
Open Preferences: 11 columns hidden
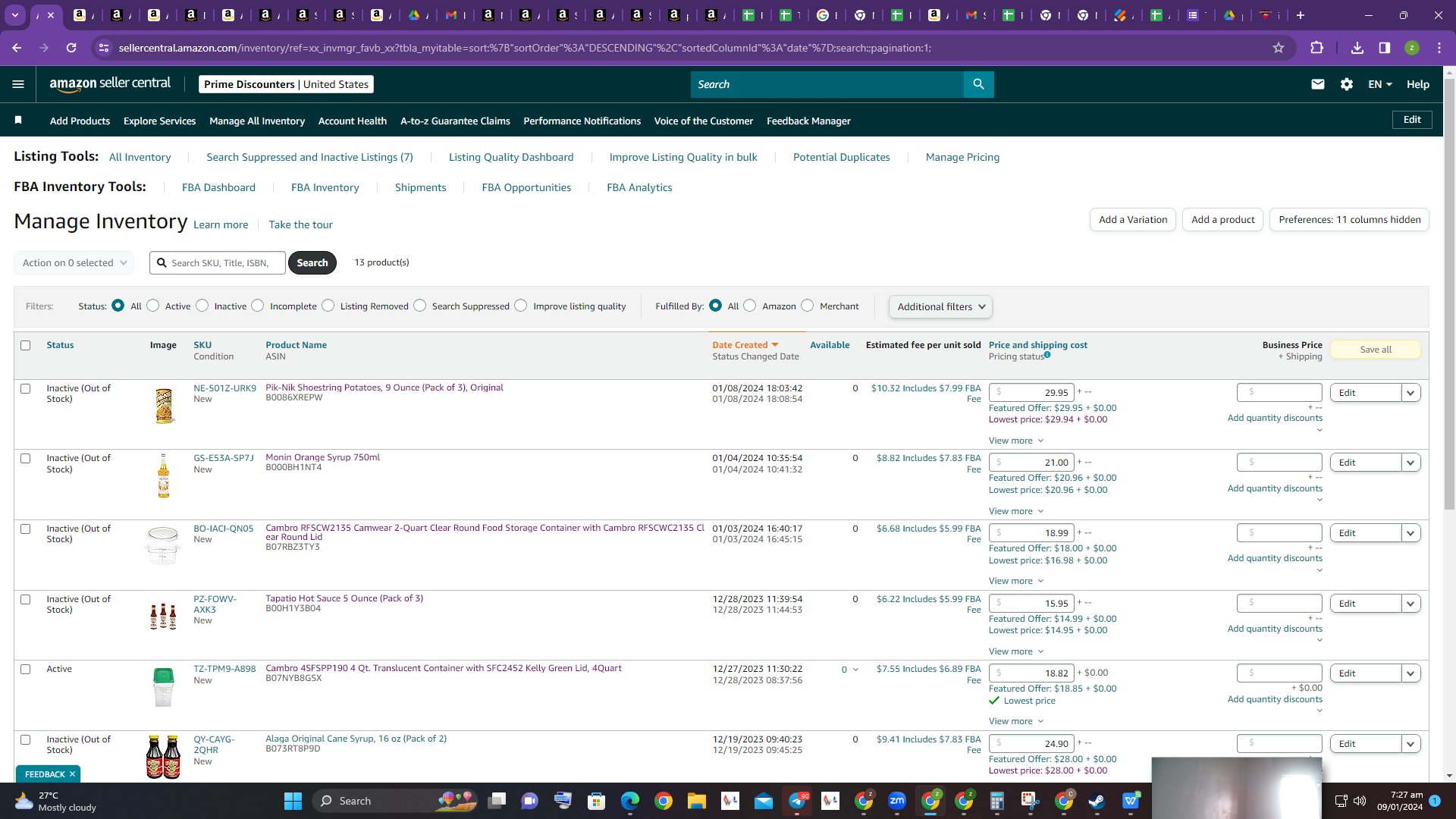(1349, 220)
